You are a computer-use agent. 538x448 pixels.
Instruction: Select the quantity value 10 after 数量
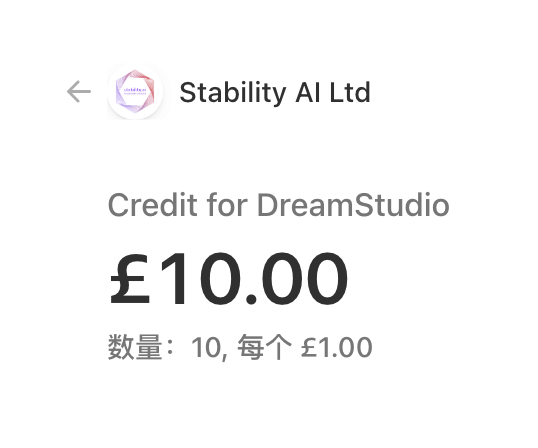pos(207,347)
